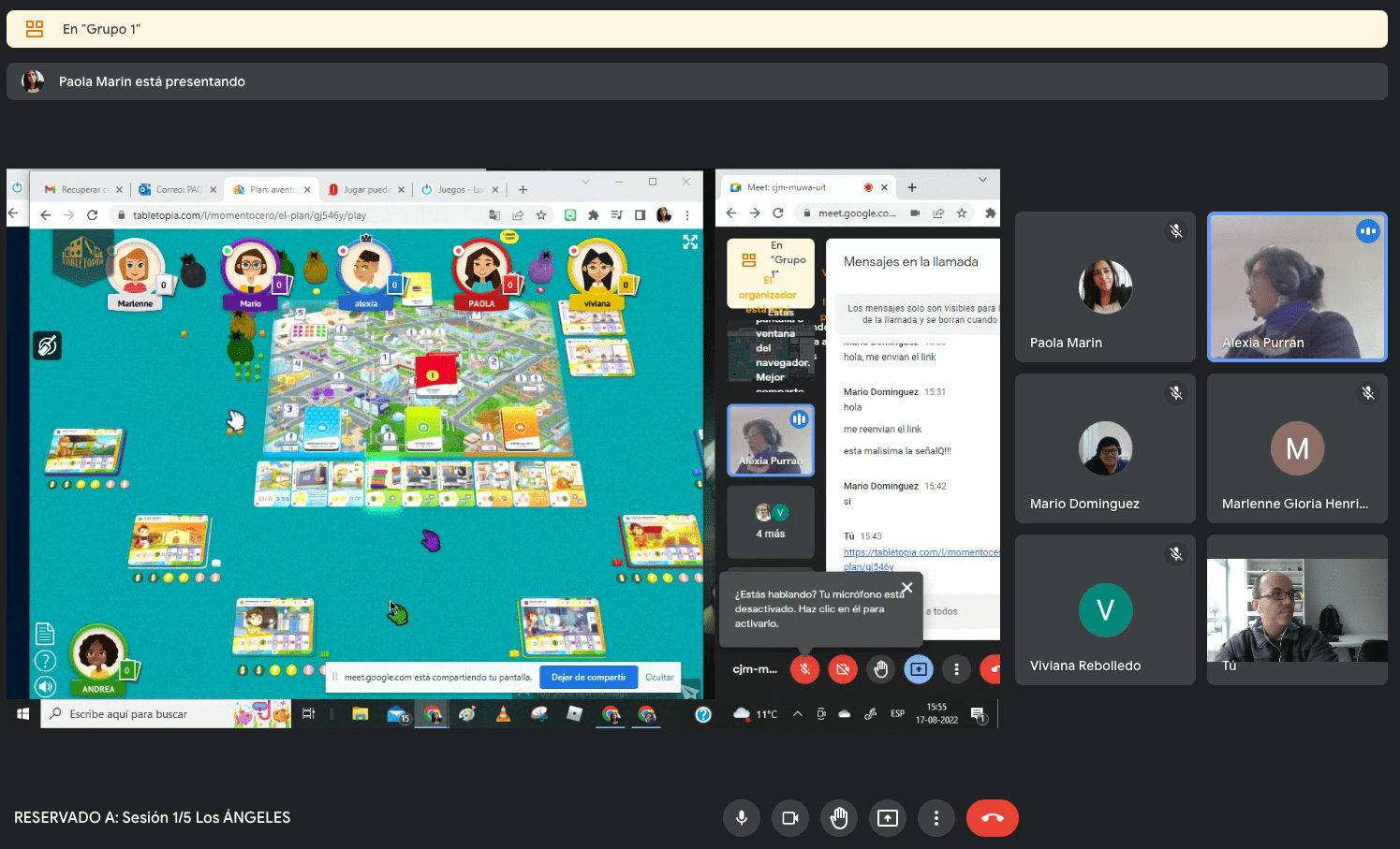Toggle the camera lock icon in Tabletopia

[x=47, y=346]
